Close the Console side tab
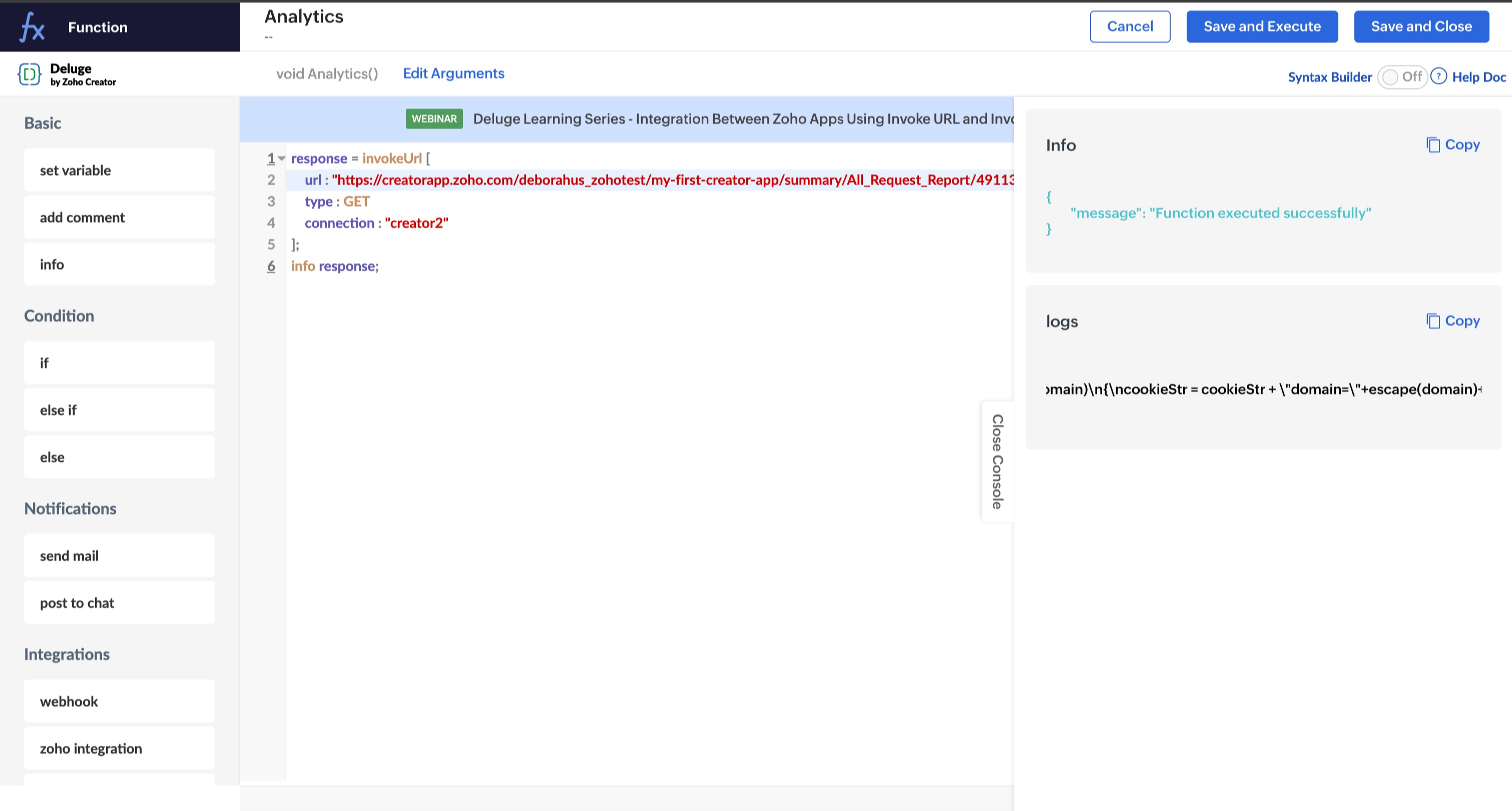 click(997, 462)
